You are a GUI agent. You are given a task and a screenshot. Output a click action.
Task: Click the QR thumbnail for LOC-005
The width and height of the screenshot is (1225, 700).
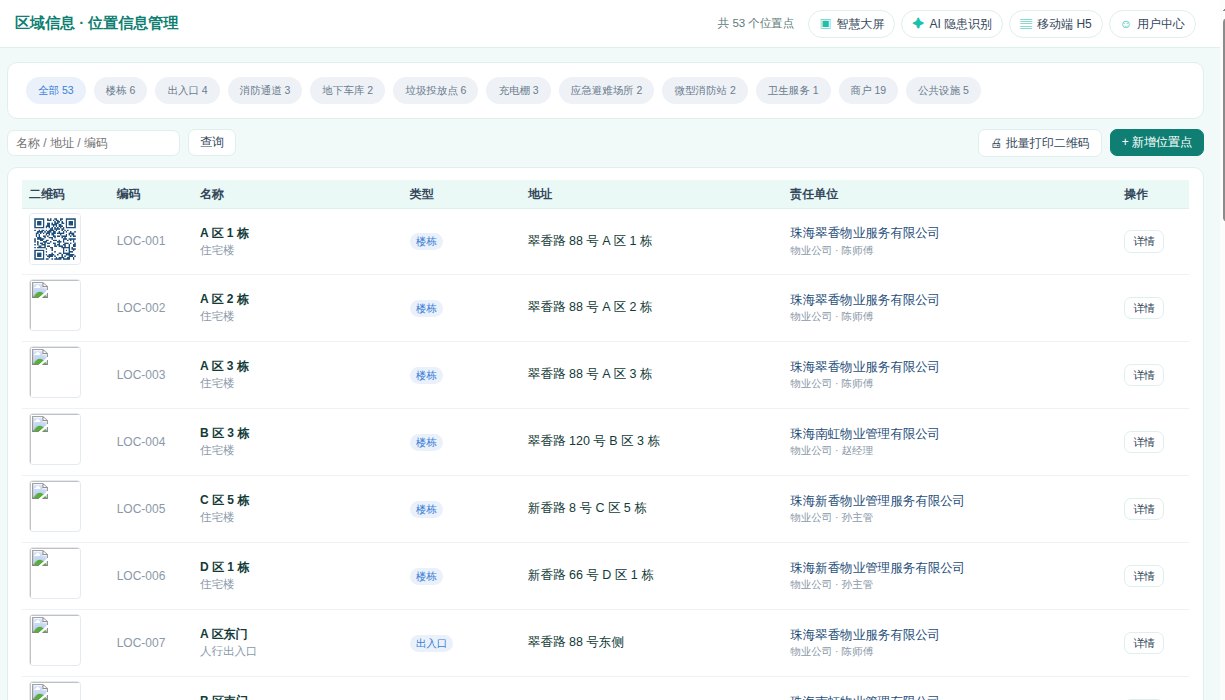pyautogui.click(x=55, y=506)
